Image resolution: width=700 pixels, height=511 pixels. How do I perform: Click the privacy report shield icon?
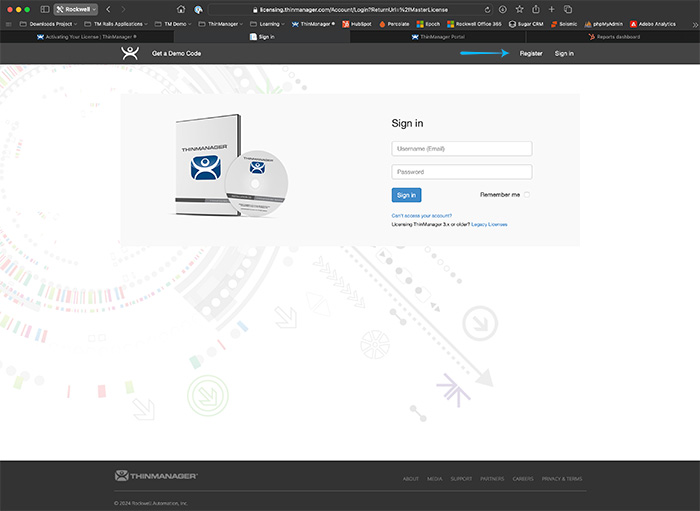198,9
